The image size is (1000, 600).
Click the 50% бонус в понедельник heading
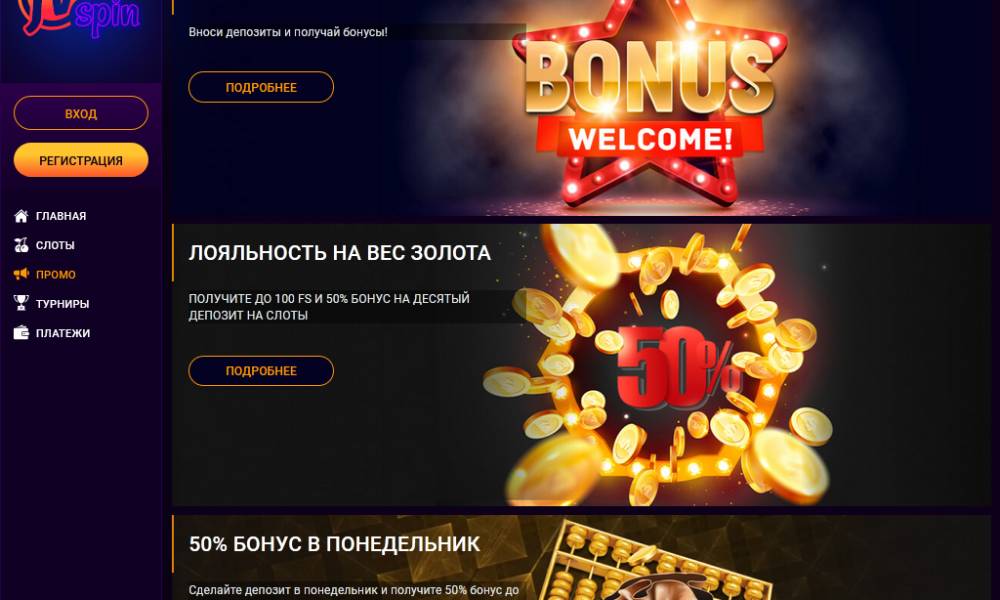pyautogui.click(x=335, y=544)
